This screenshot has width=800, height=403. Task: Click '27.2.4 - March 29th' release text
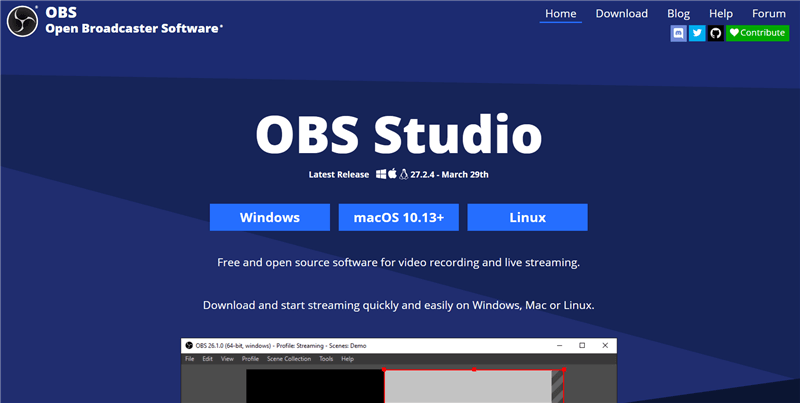[449, 174]
